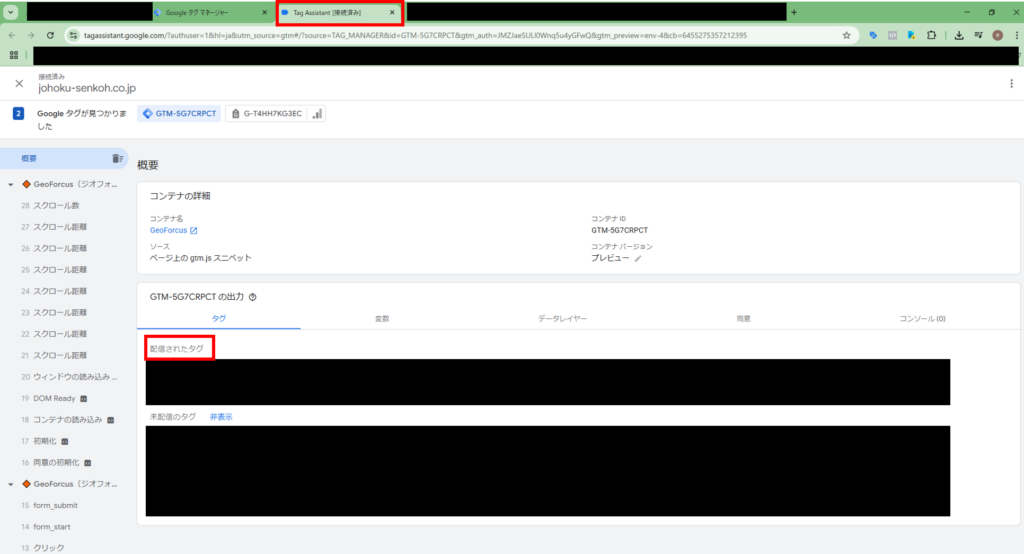Screen dimensions: 1024x554
Task: Click the clear events icon beside 概要
Action: 117,159
